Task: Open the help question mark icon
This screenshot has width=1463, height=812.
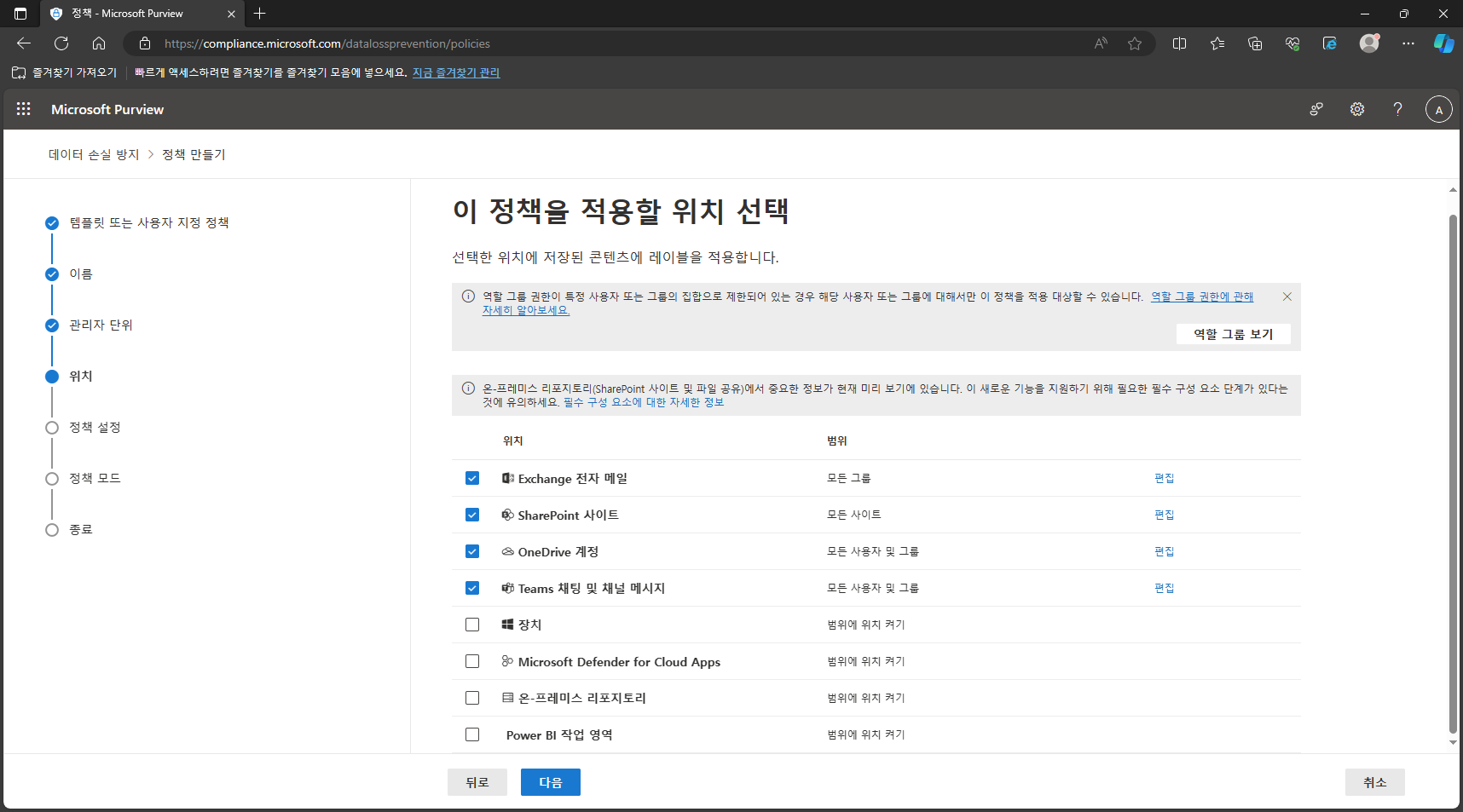Action: [1397, 109]
